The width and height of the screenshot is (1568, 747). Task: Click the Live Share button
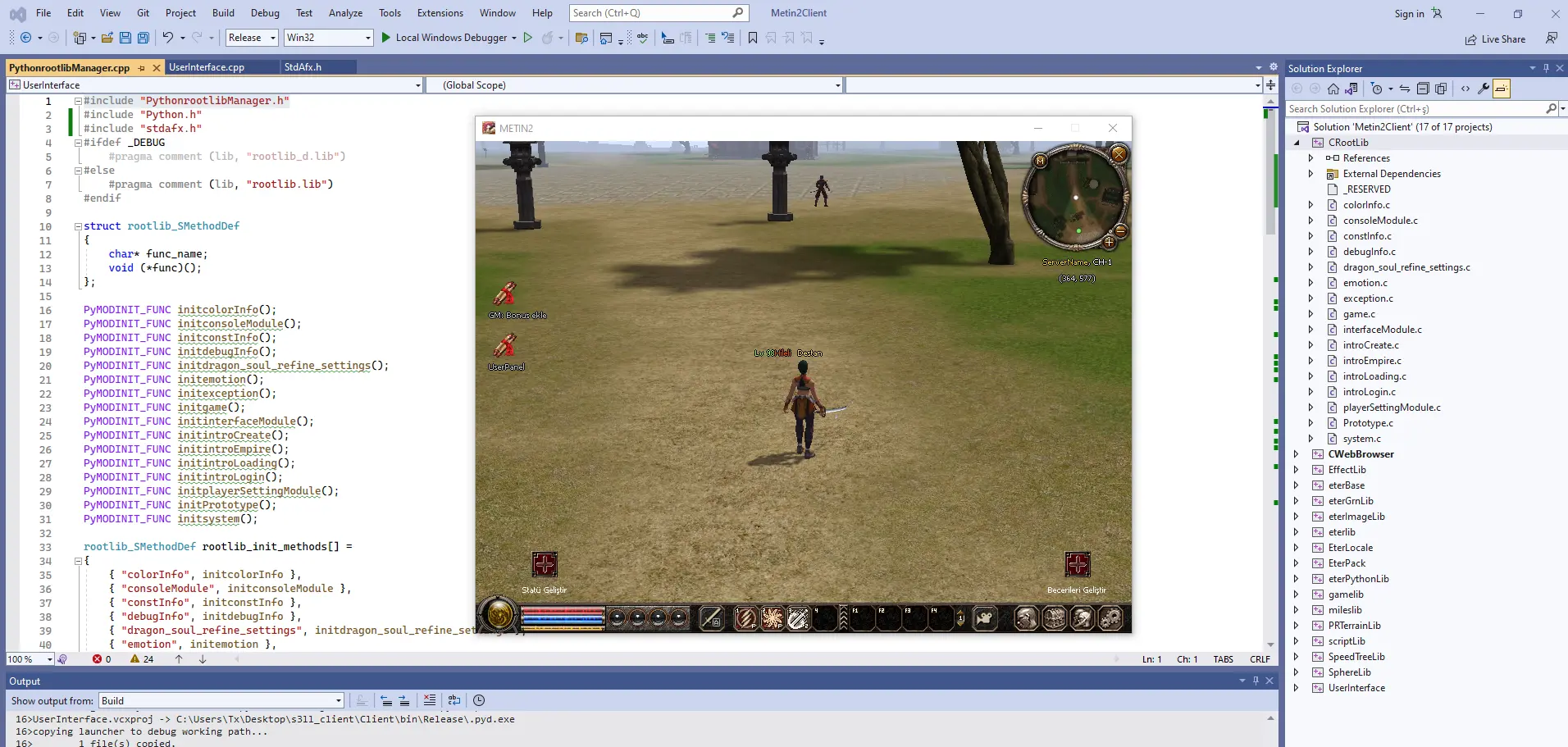(1495, 39)
